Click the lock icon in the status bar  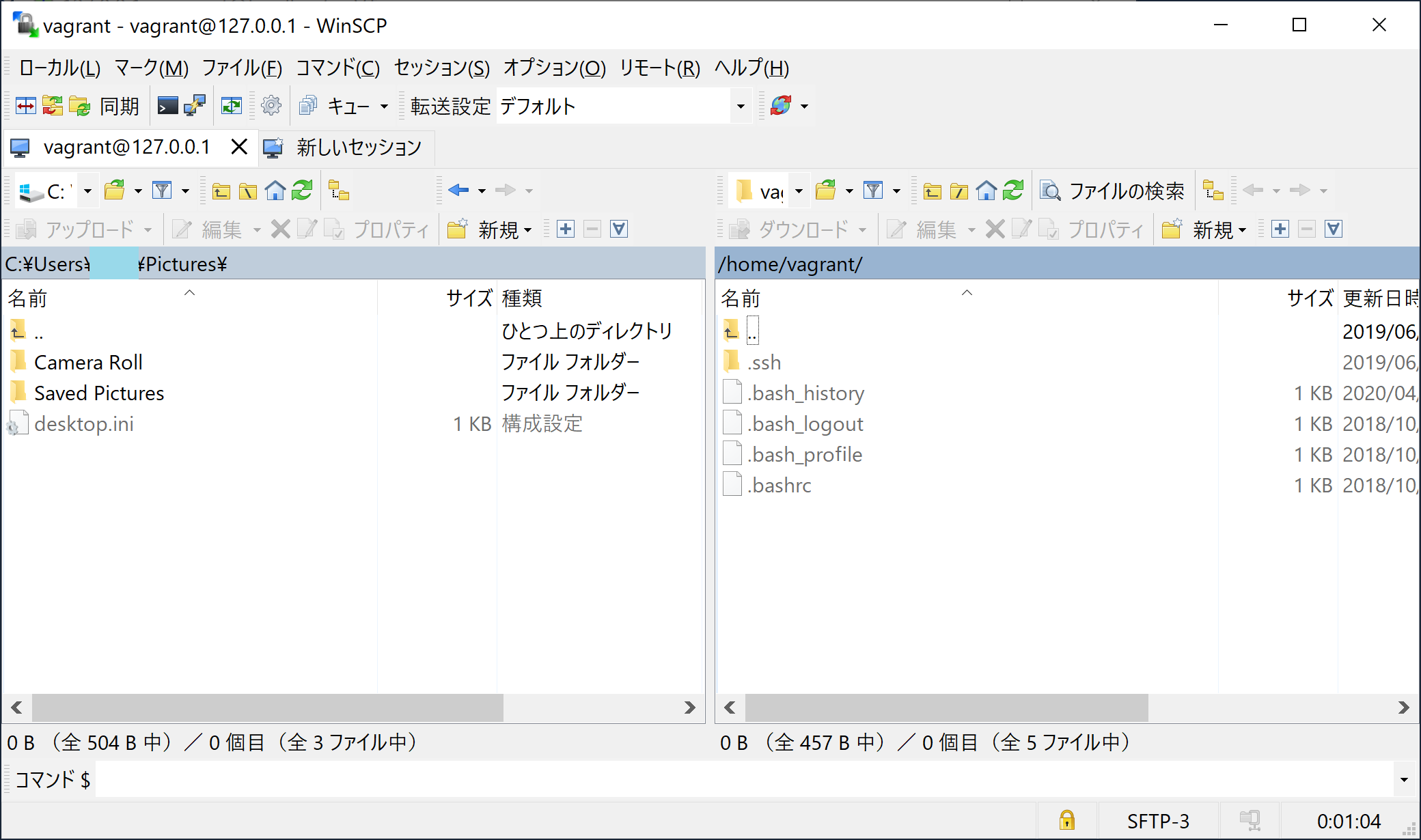[x=1067, y=820]
